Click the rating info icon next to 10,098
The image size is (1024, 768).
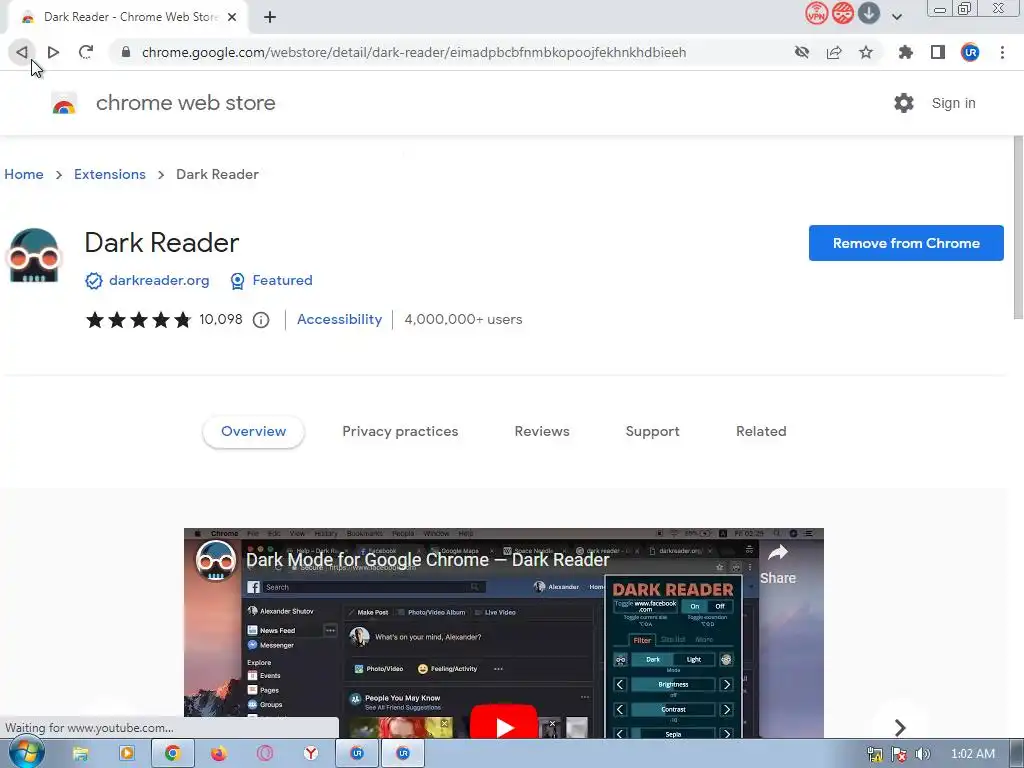(261, 320)
